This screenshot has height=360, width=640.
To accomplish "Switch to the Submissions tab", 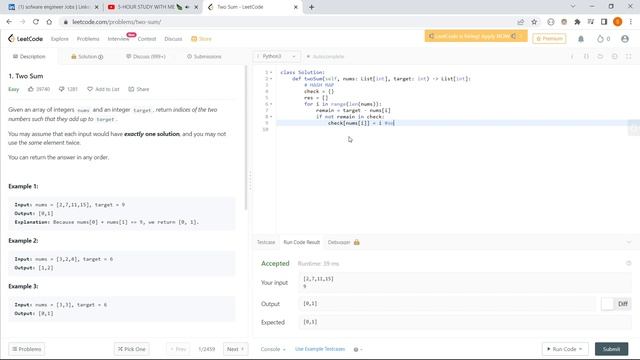I will click(204, 56).
